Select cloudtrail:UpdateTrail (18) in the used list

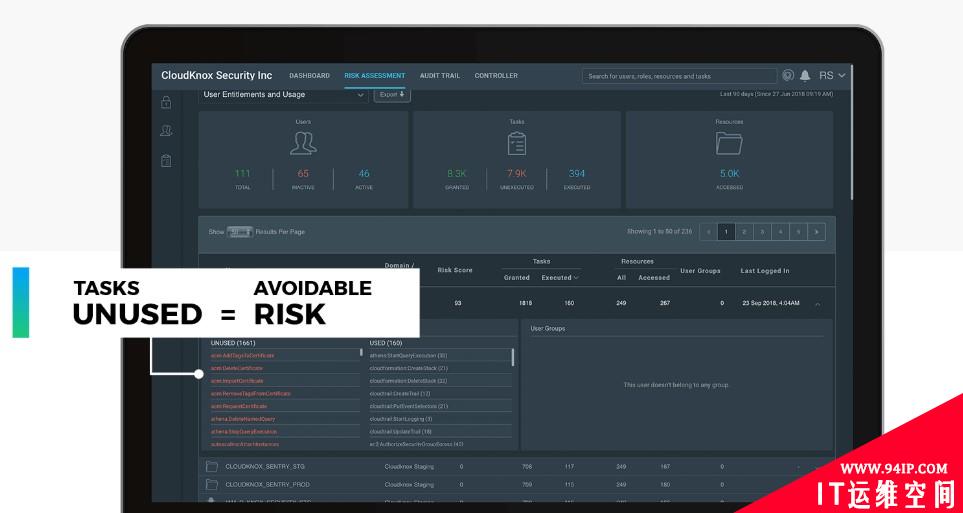(400, 432)
